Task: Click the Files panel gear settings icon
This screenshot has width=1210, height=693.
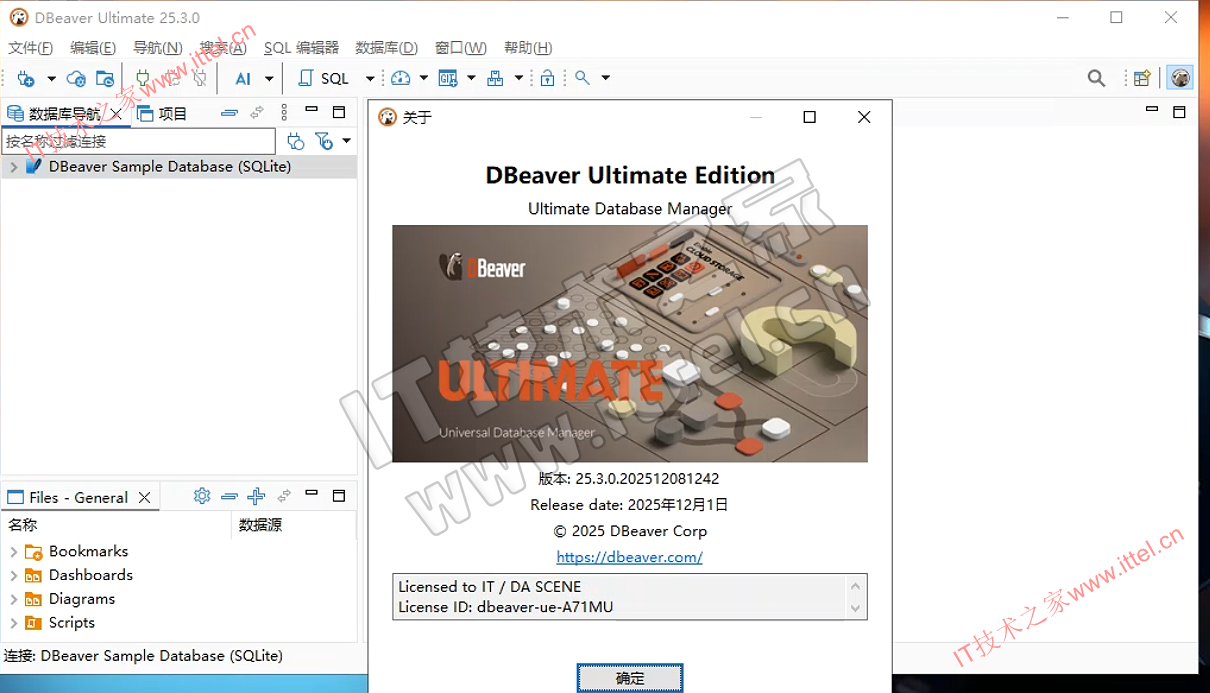Action: (x=202, y=496)
